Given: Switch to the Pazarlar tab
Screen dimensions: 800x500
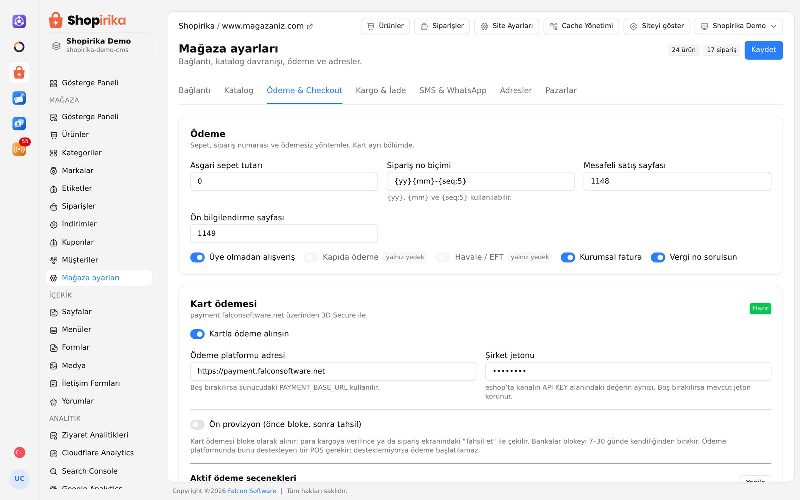Looking at the screenshot, I should pyautogui.click(x=561, y=90).
